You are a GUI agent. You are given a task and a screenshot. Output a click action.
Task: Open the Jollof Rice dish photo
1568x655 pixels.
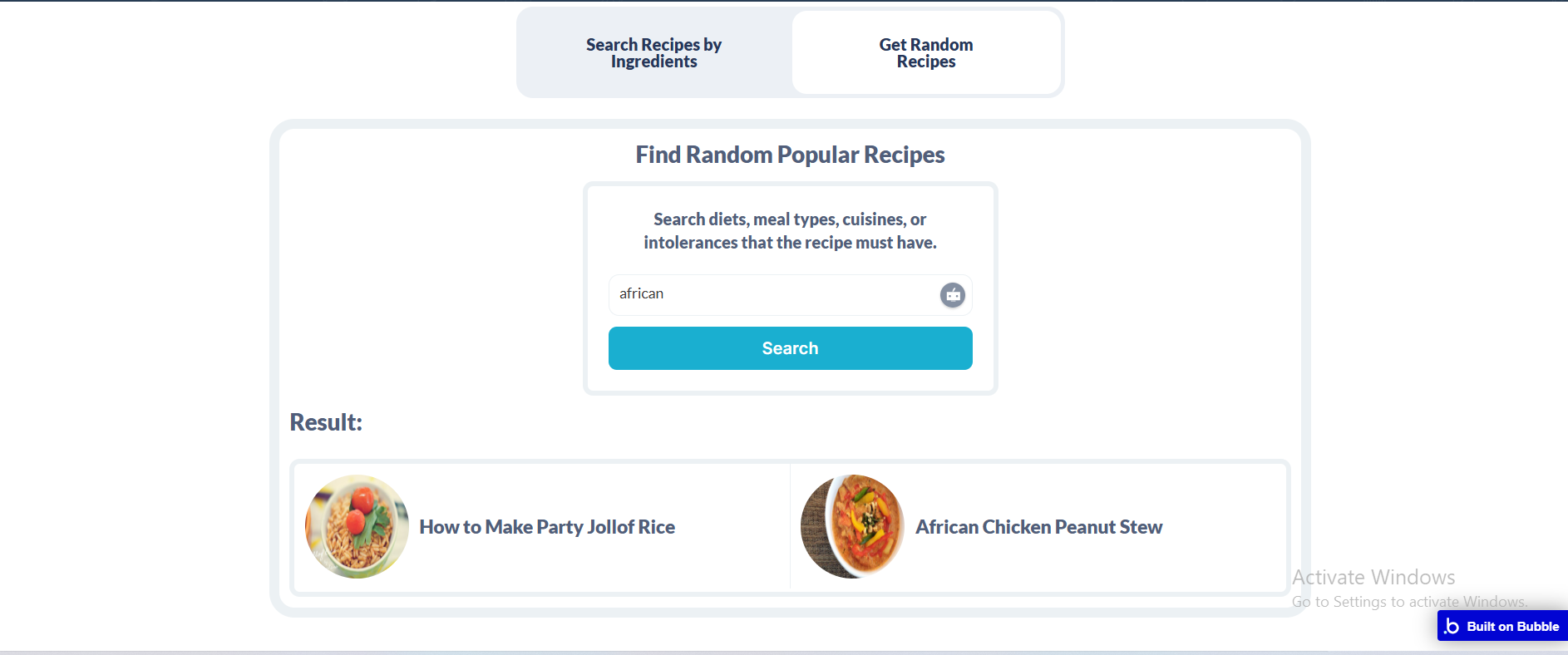coord(357,527)
